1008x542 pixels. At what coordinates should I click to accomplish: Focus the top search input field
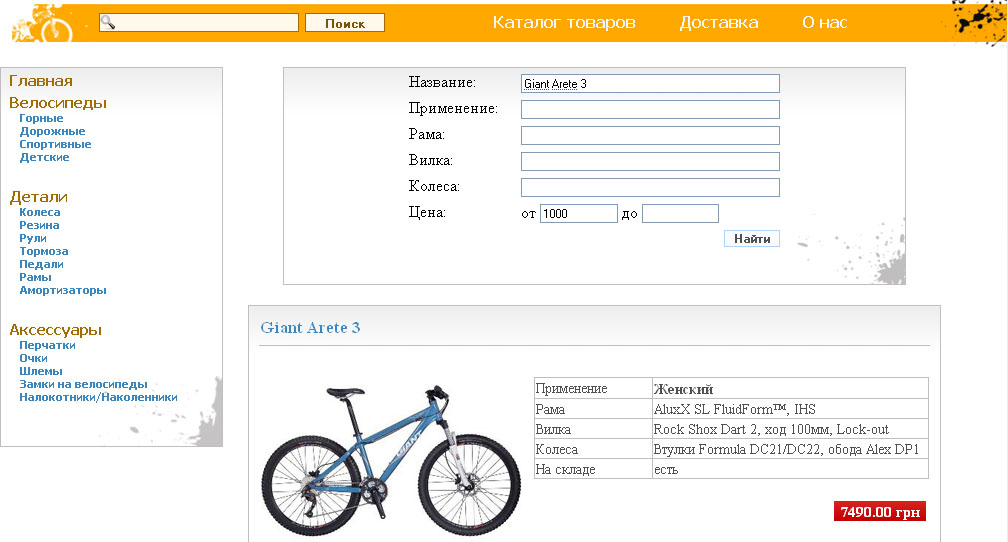click(x=199, y=23)
